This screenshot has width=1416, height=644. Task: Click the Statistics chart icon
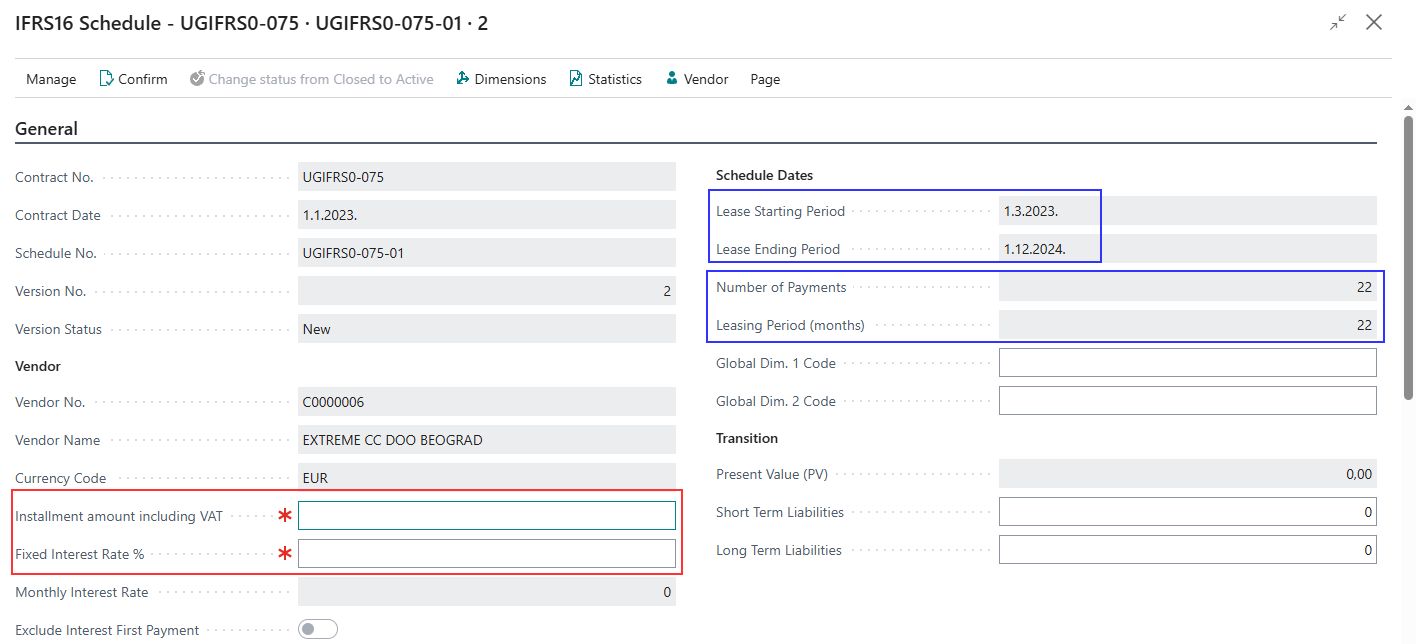(576, 78)
